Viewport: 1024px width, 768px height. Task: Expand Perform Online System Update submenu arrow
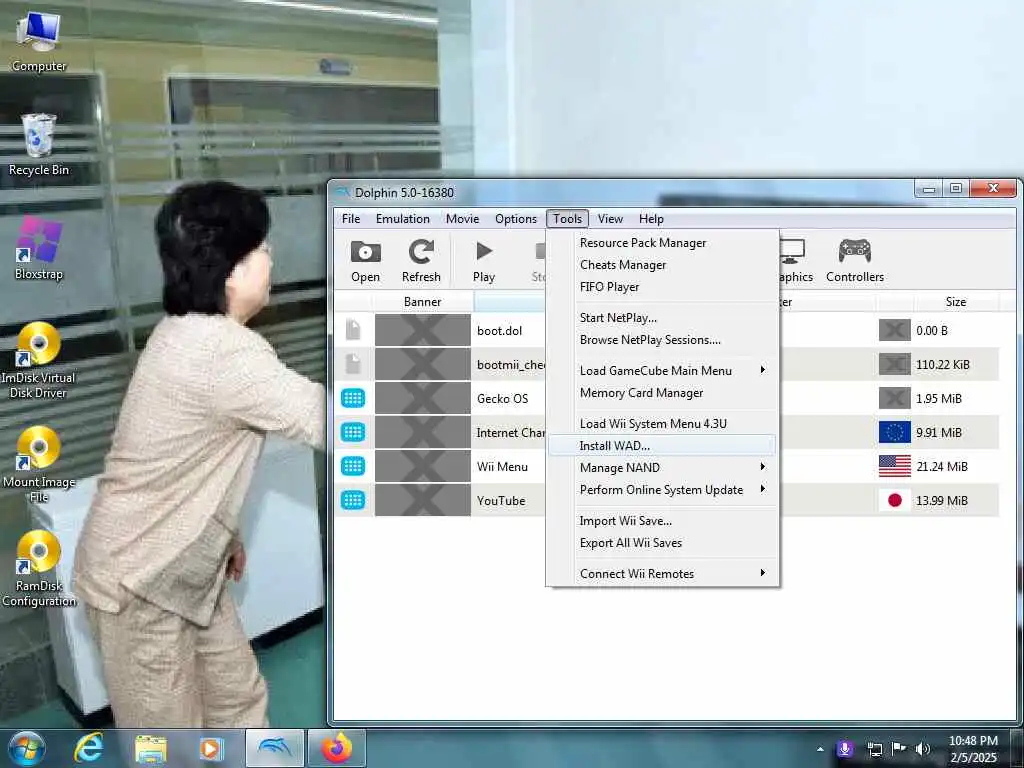point(762,489)
